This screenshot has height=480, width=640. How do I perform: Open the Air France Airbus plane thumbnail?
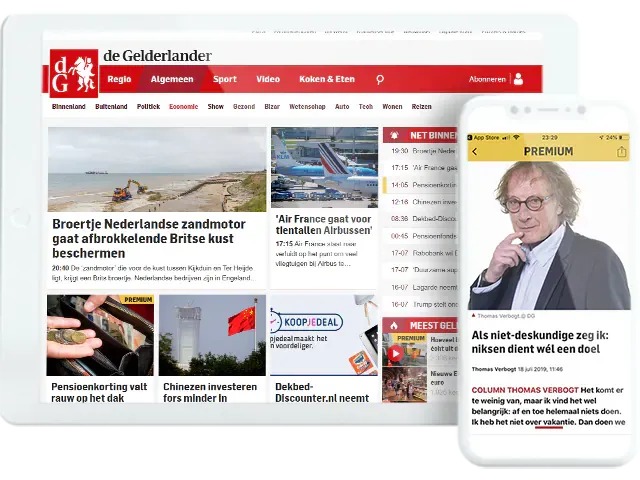[x=323, y=166]
